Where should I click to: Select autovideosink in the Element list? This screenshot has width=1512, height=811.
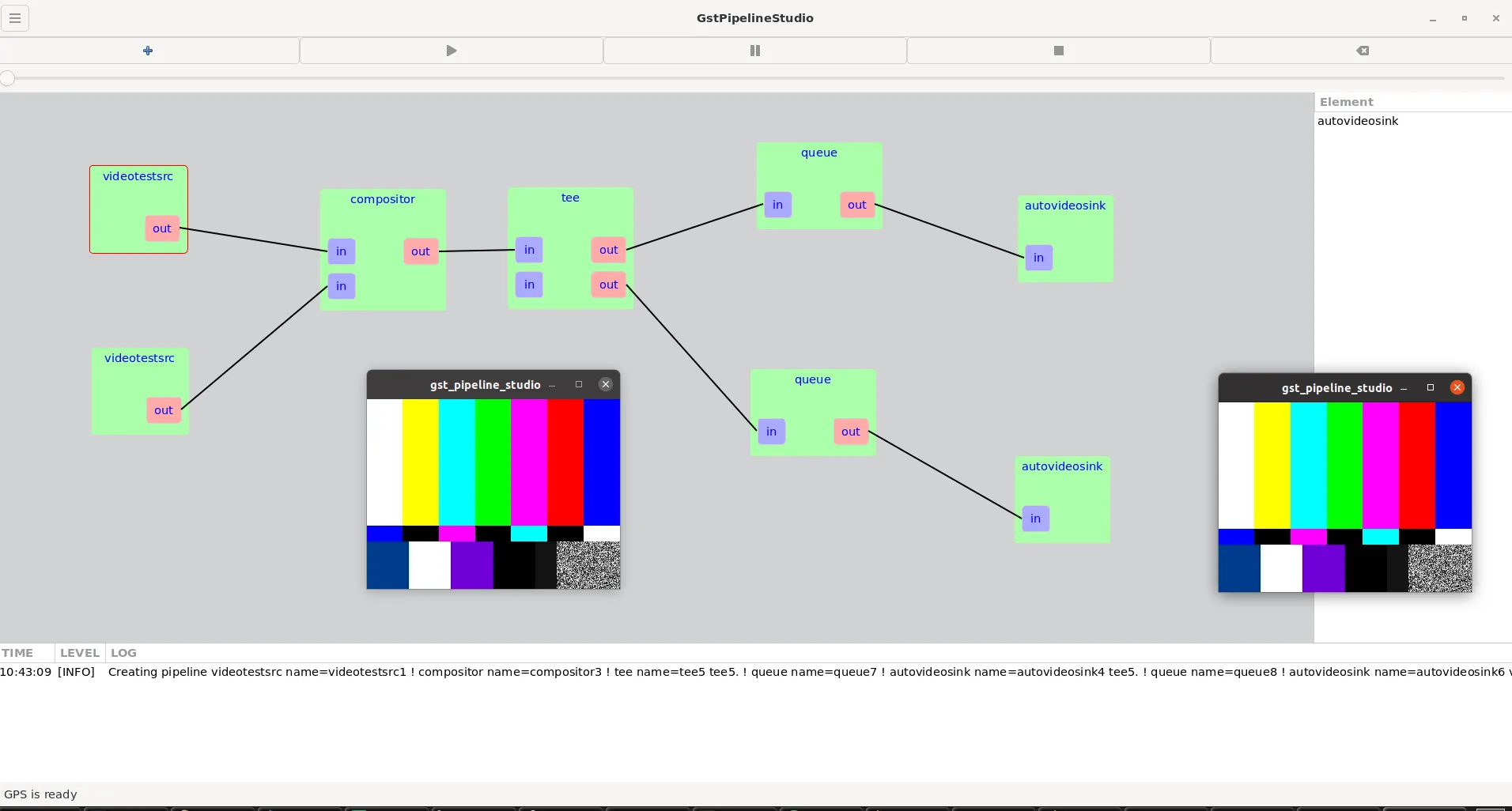(1357, 121)
